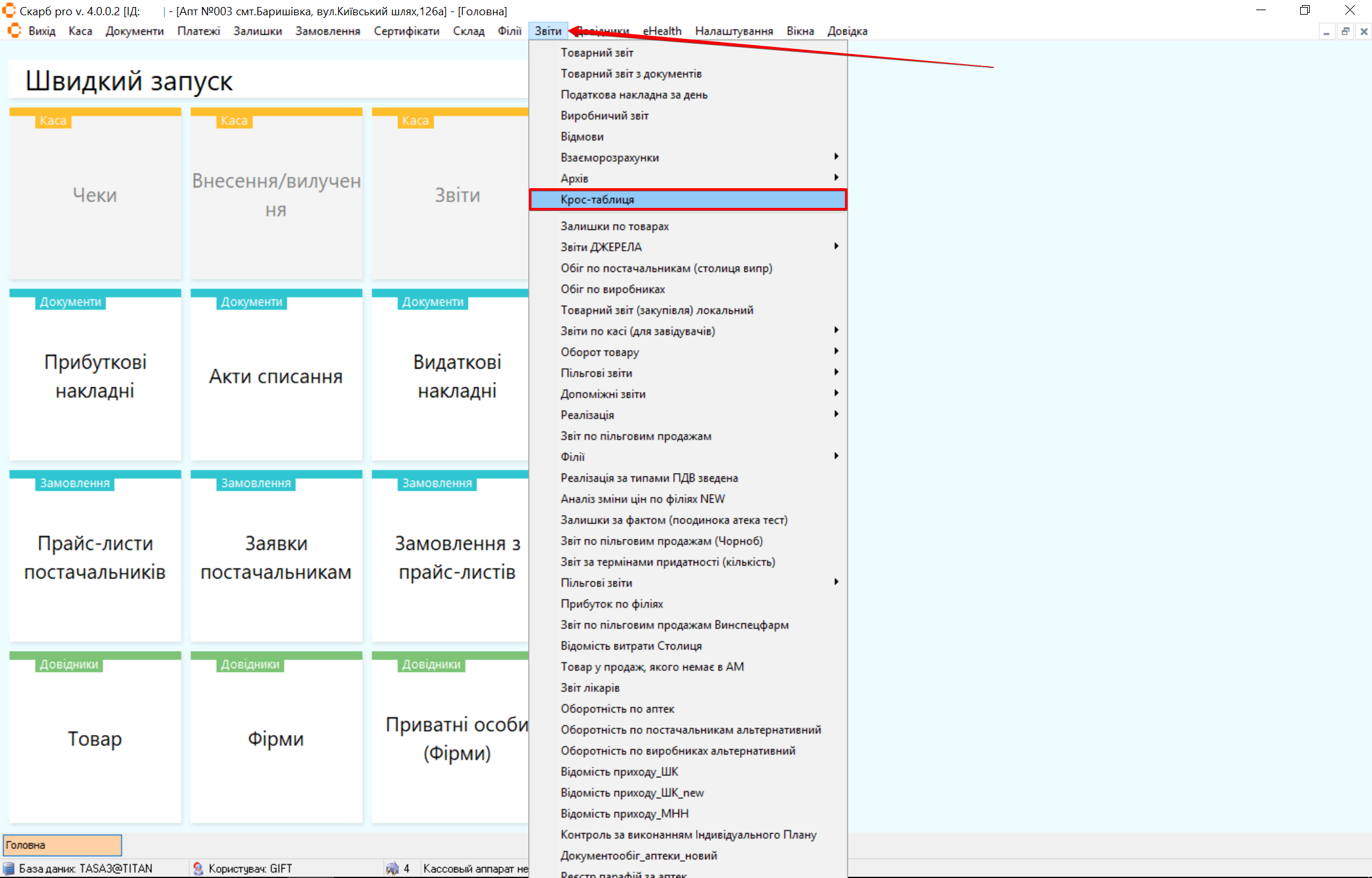Screen dimensions: 1372x878
Task: Click the Скарб app logo icon in menu bar
Action: 14,31
